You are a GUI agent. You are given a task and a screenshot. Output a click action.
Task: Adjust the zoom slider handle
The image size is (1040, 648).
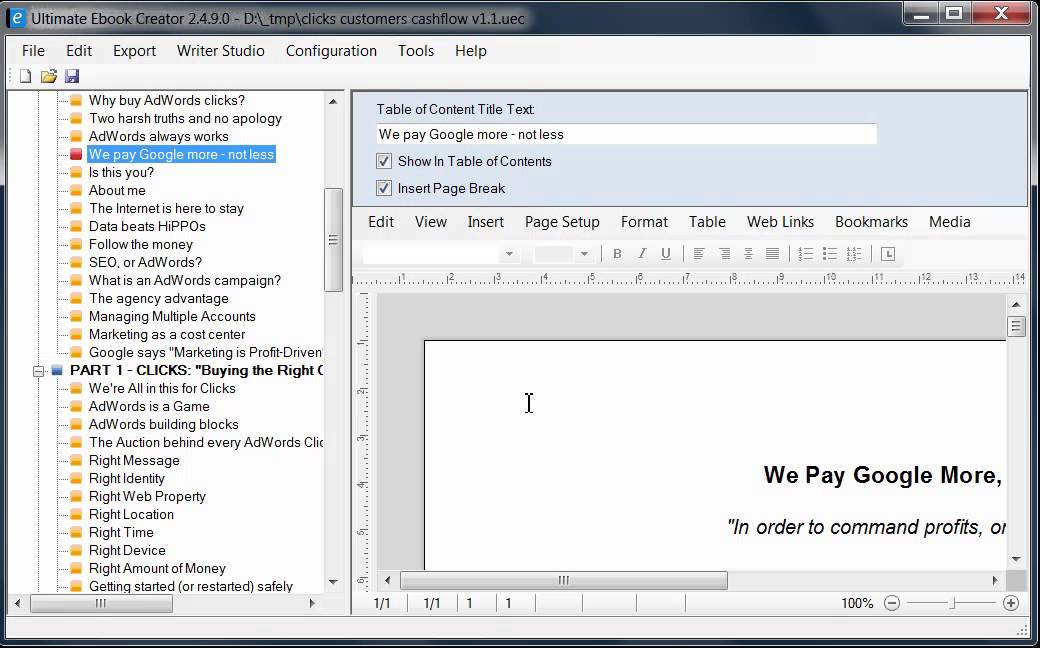point(953,603)
